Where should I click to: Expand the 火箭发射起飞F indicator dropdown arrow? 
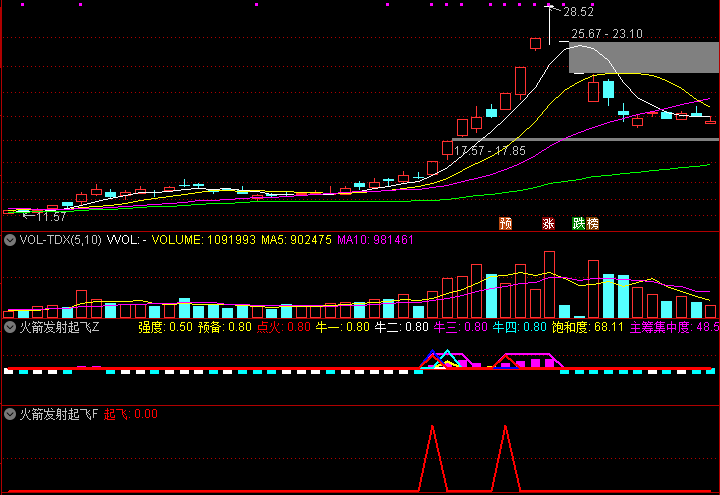click(x=10, y=415)
